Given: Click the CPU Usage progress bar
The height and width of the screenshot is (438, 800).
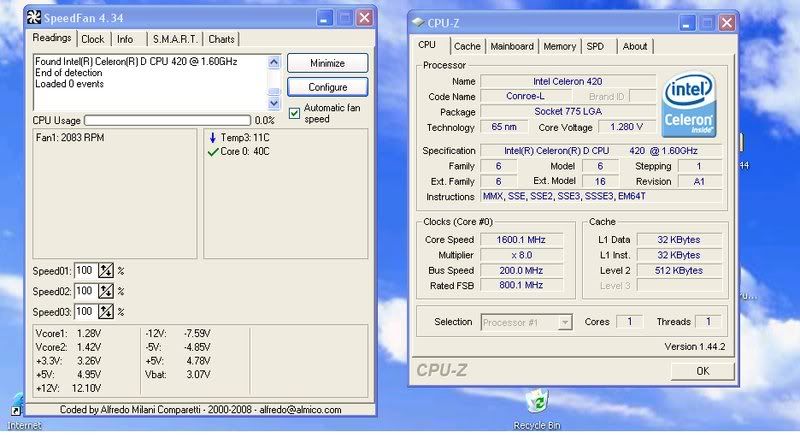Looking at the screenshot, I should pos(168,120).
